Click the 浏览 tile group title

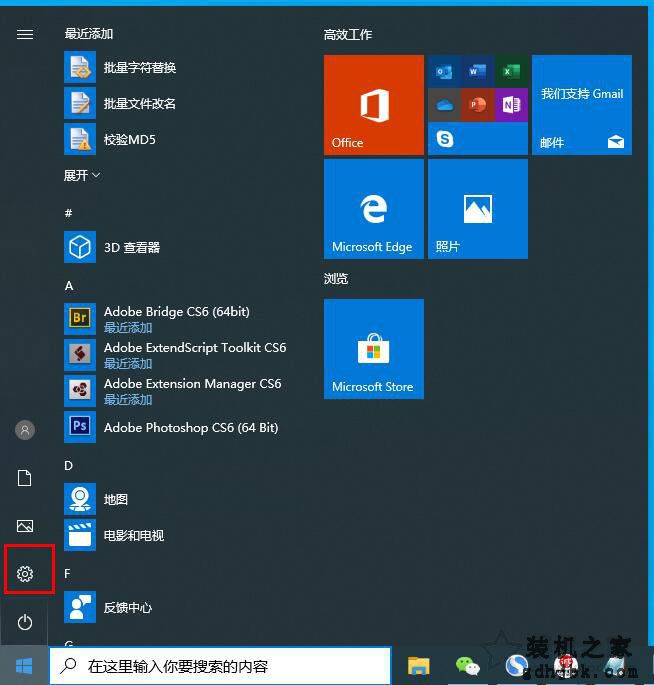tap(336, 278)
